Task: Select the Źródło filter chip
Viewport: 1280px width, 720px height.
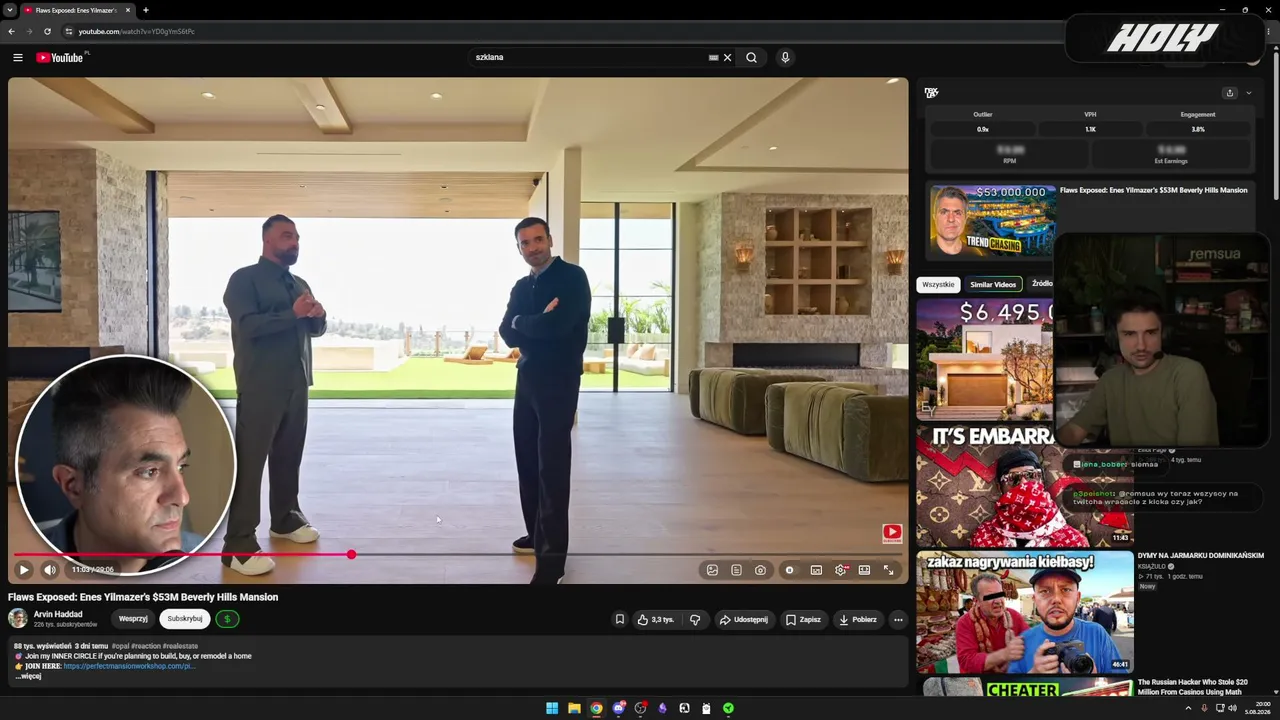Action: pyautogui.click(x=1042, y=284)
